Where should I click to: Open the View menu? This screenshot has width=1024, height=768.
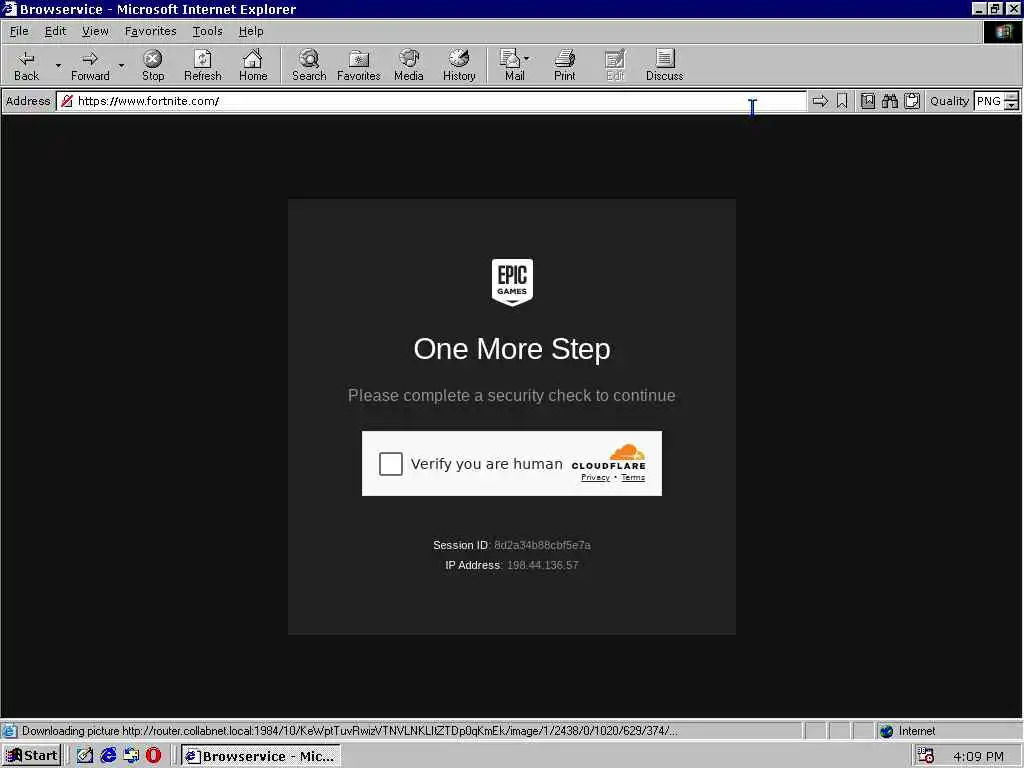click(95, 31)
